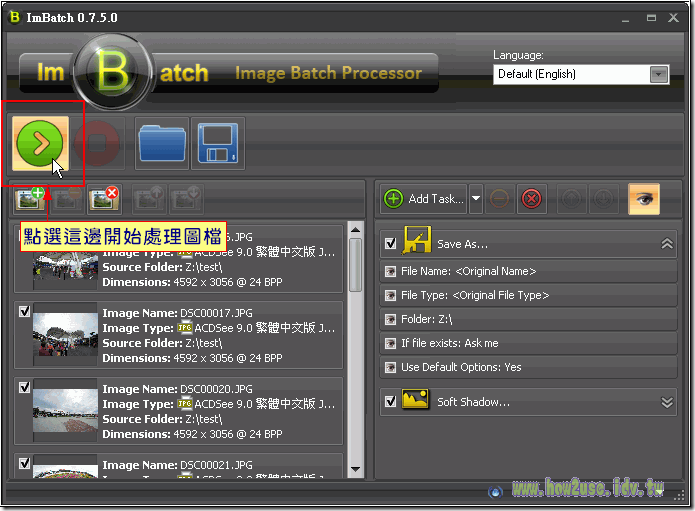Screen dimensions: 695x511
Task: Collapse the Save As task options
Action: point(667,244)
